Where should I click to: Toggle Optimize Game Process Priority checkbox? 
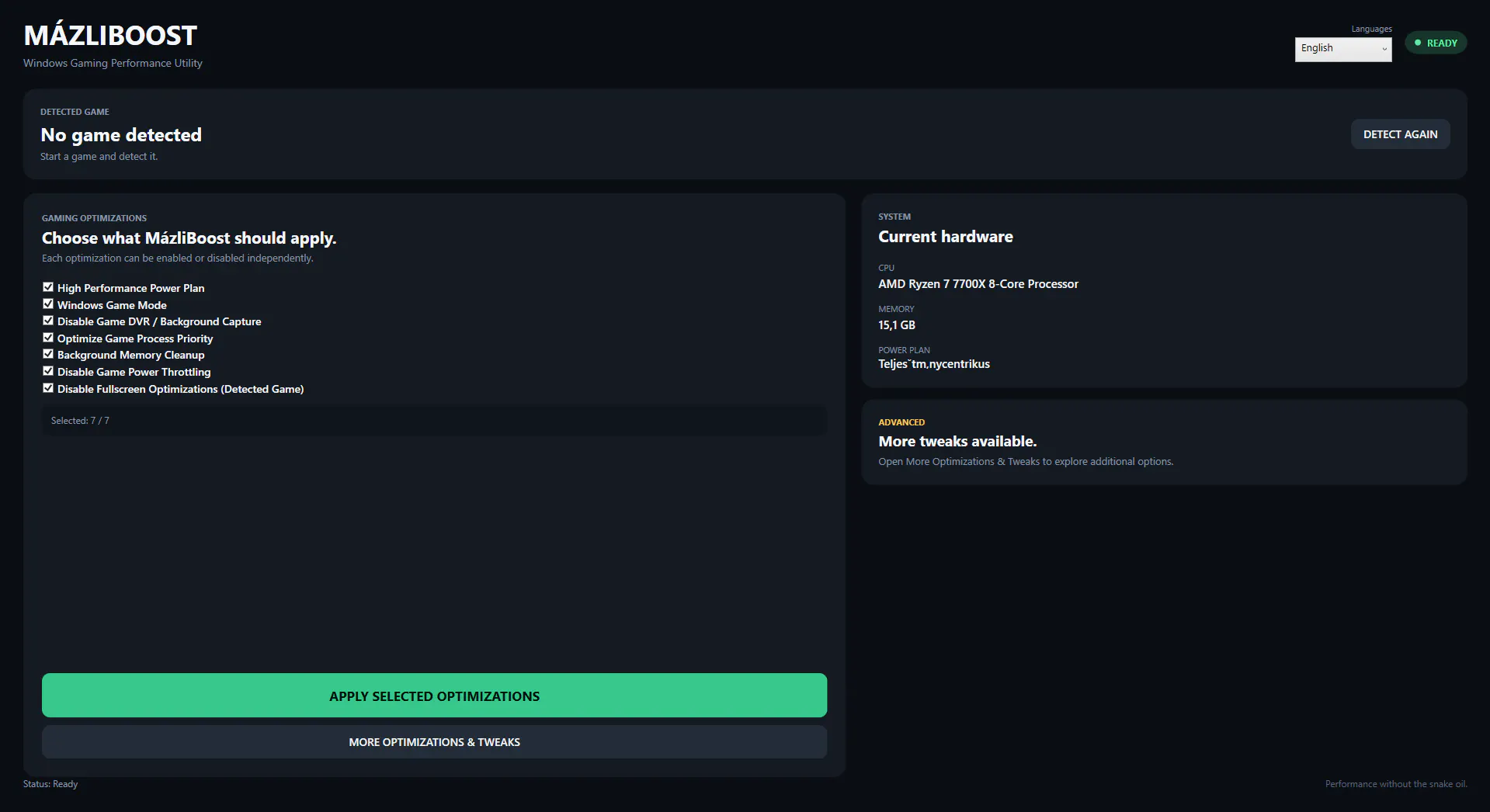click(48, 338)
